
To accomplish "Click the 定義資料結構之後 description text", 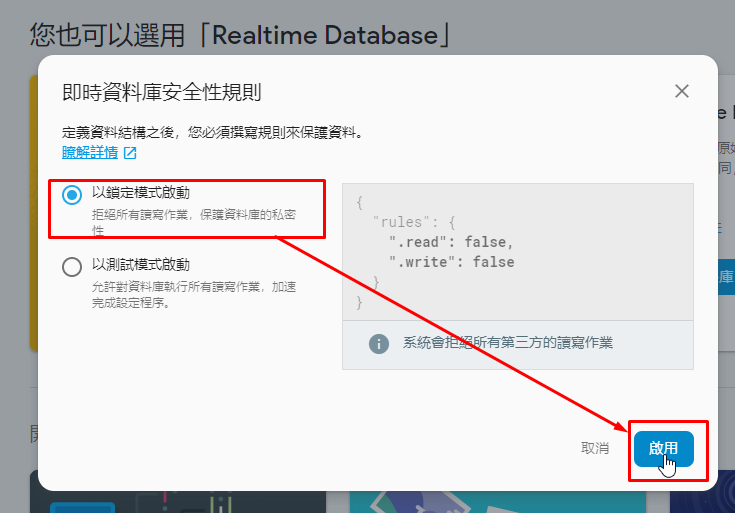I will (x=212, y=133).
